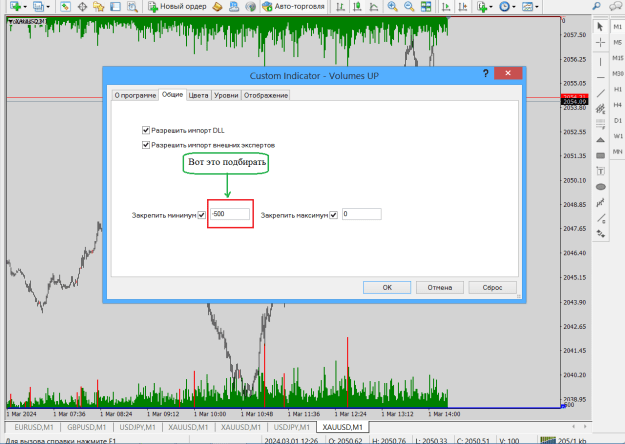Switch to the Цвета tab
The image size is (625, 444).
click(x=199, y=95)
